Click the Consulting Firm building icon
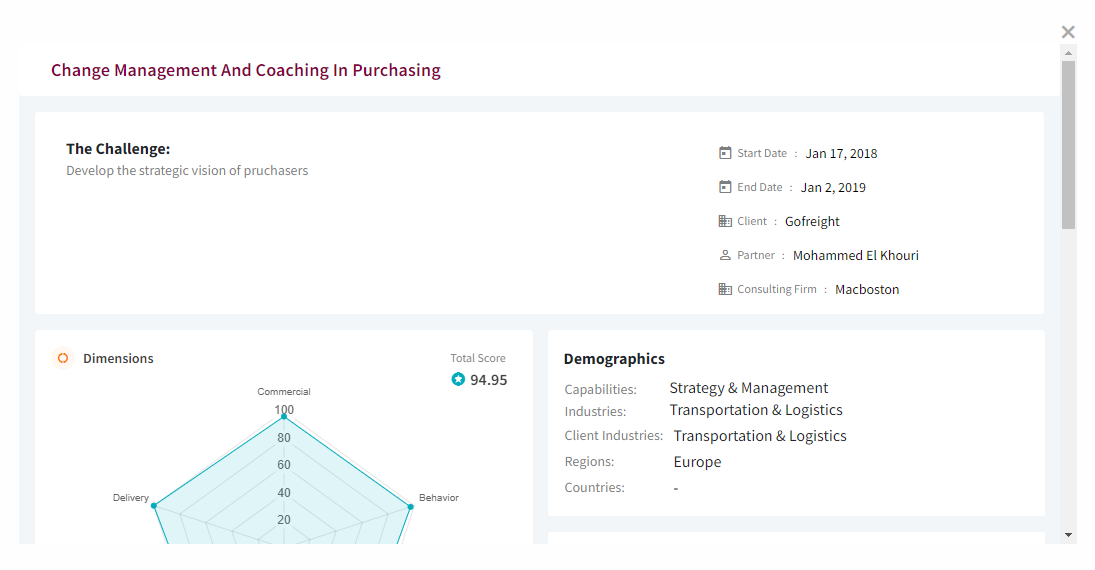Screen dimensions: 1095x570 [x=725, y=289]
